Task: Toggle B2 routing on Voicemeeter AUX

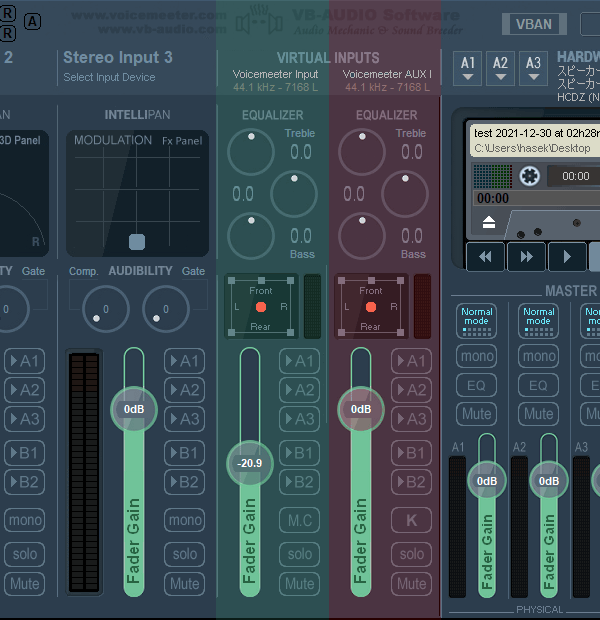Action: (x=411, y=482)
